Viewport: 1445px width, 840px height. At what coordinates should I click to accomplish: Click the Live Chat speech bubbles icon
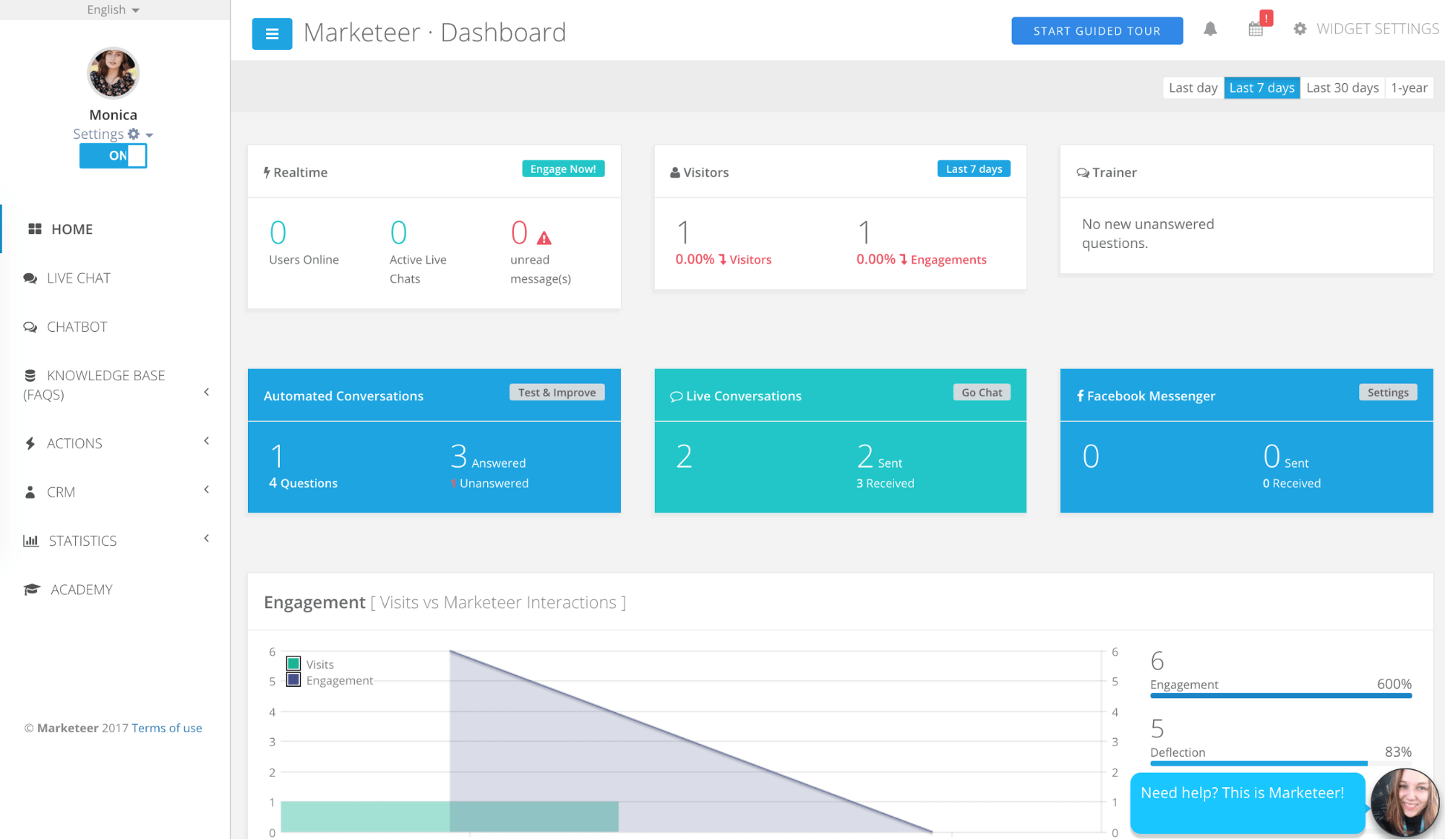coord(30,278)
